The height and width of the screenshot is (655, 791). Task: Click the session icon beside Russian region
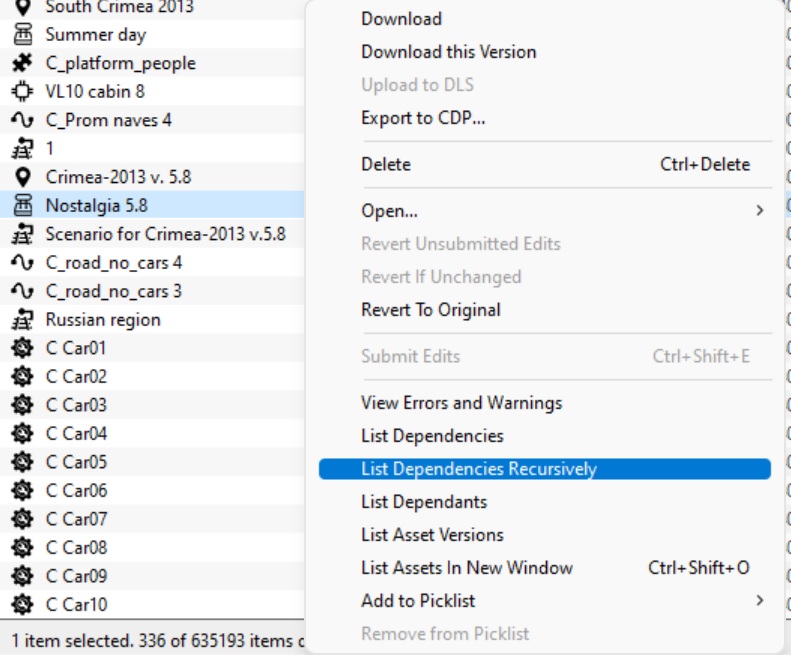pyautogui.click(x=22, y=320)
